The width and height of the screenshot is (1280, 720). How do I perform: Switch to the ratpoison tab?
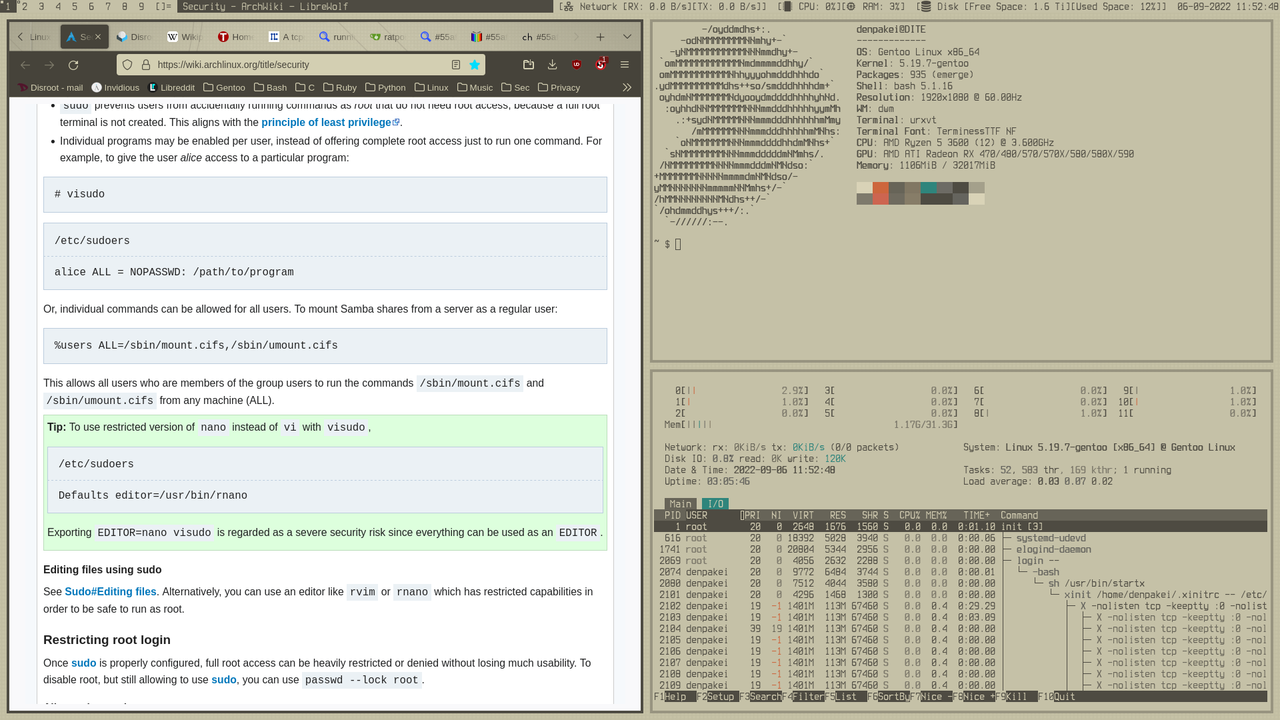(389, 37)
